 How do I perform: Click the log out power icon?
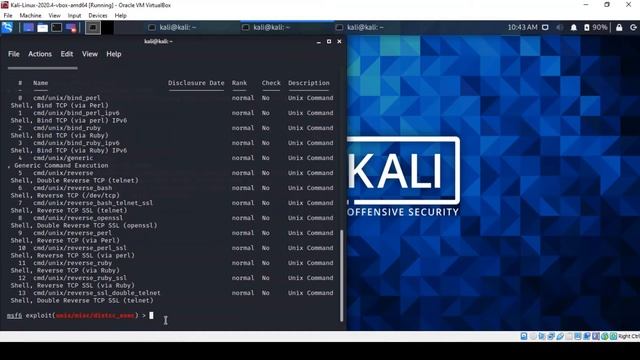point(633,27)
